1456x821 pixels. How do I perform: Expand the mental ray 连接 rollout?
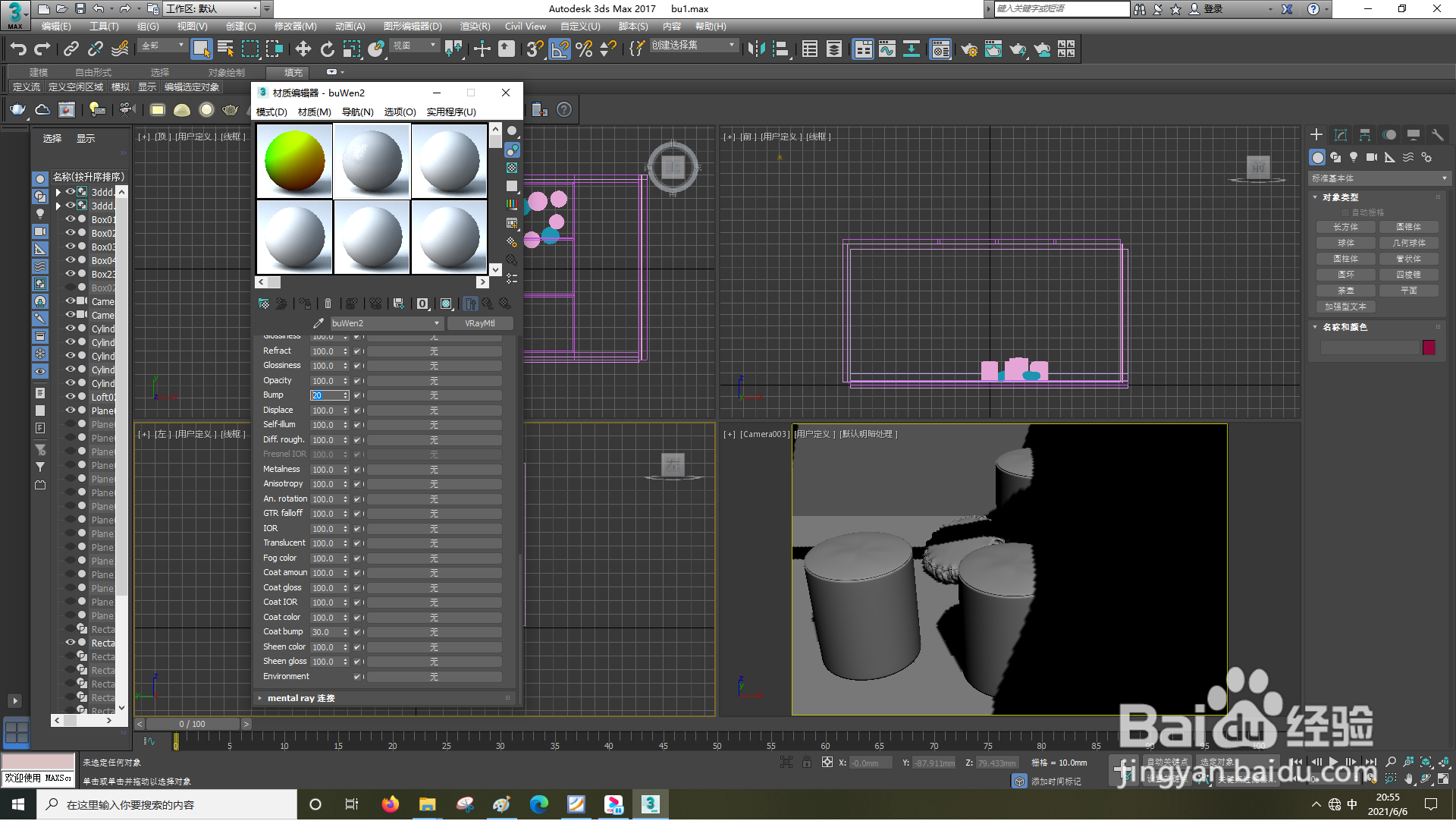[x=301, y=698]
